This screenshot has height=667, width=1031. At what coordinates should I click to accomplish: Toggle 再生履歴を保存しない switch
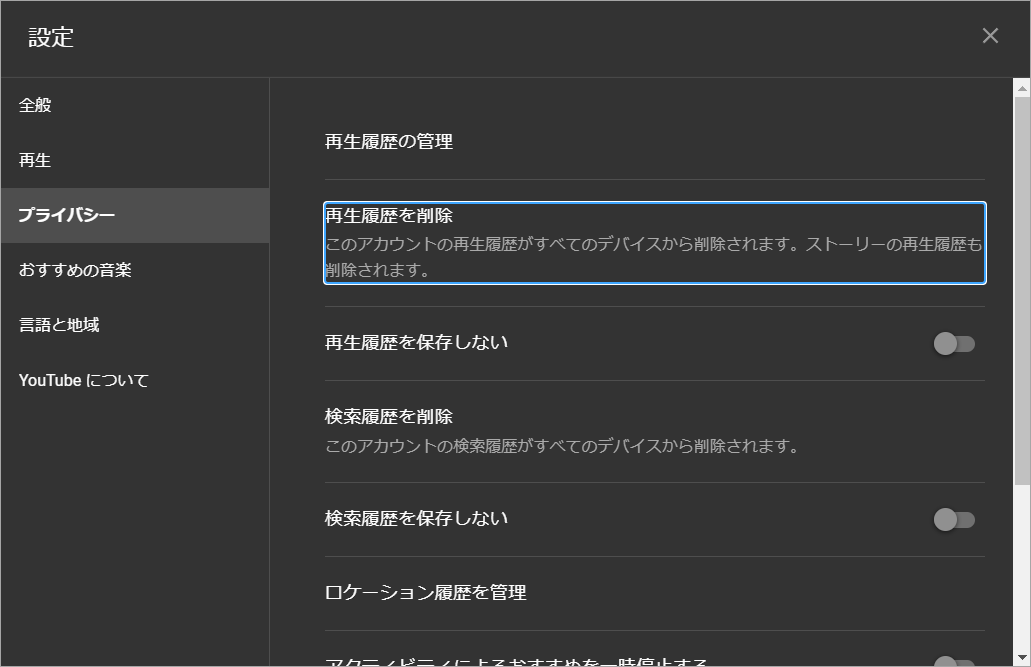pyautogui.click(x=954, y=343)
